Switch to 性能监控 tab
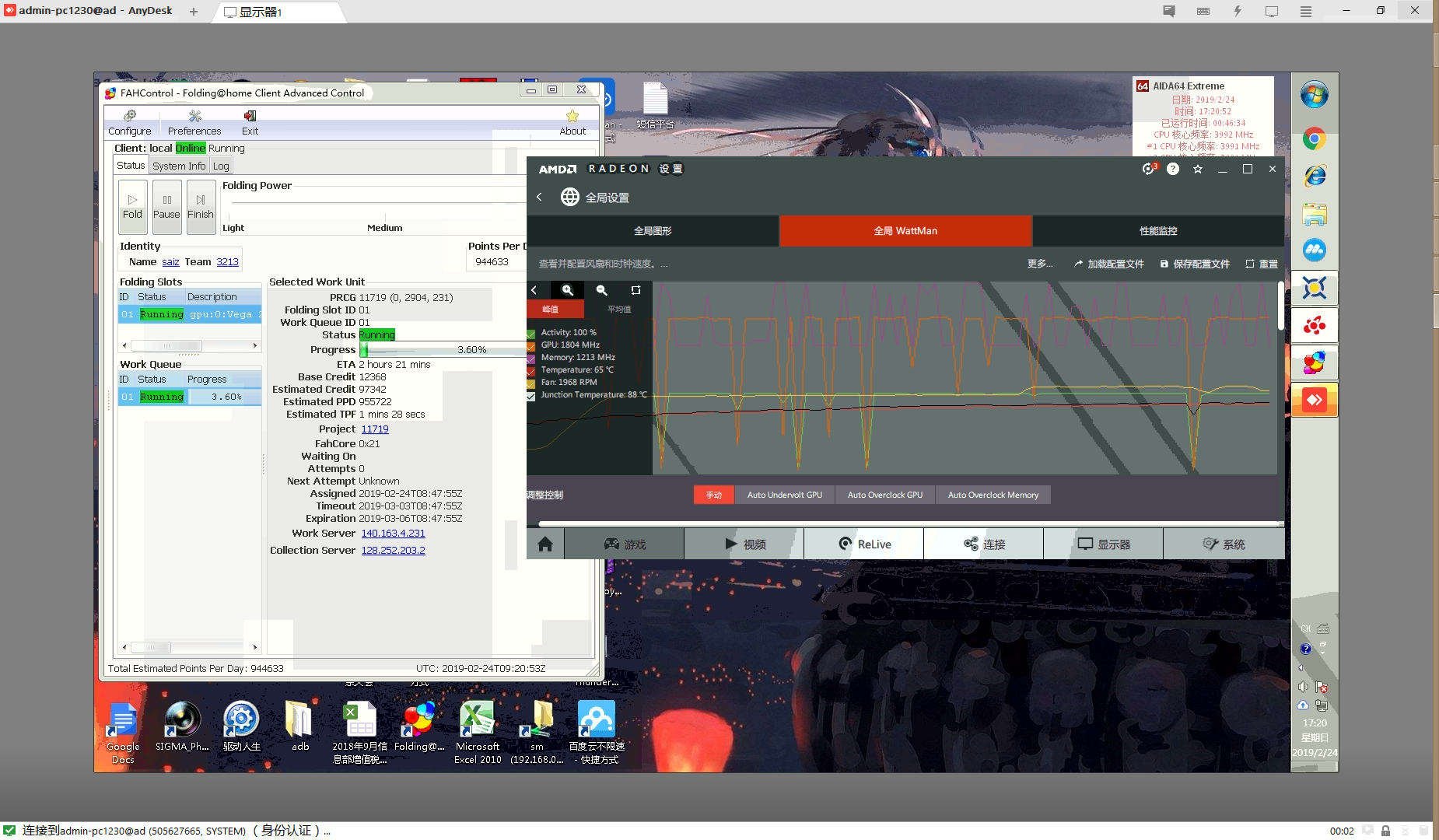Viewport: 1439px width, 840px height. (1158, 231)
